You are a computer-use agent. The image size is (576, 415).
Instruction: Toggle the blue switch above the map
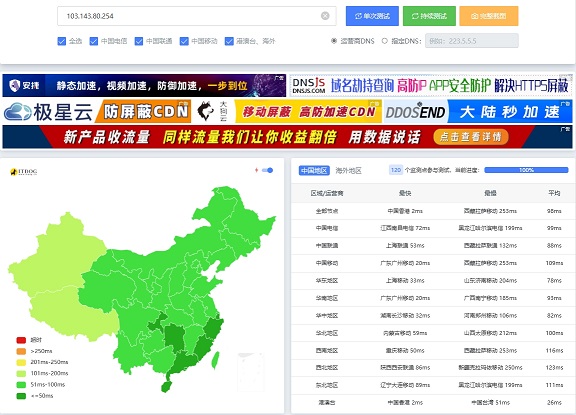tap(268, 170)
